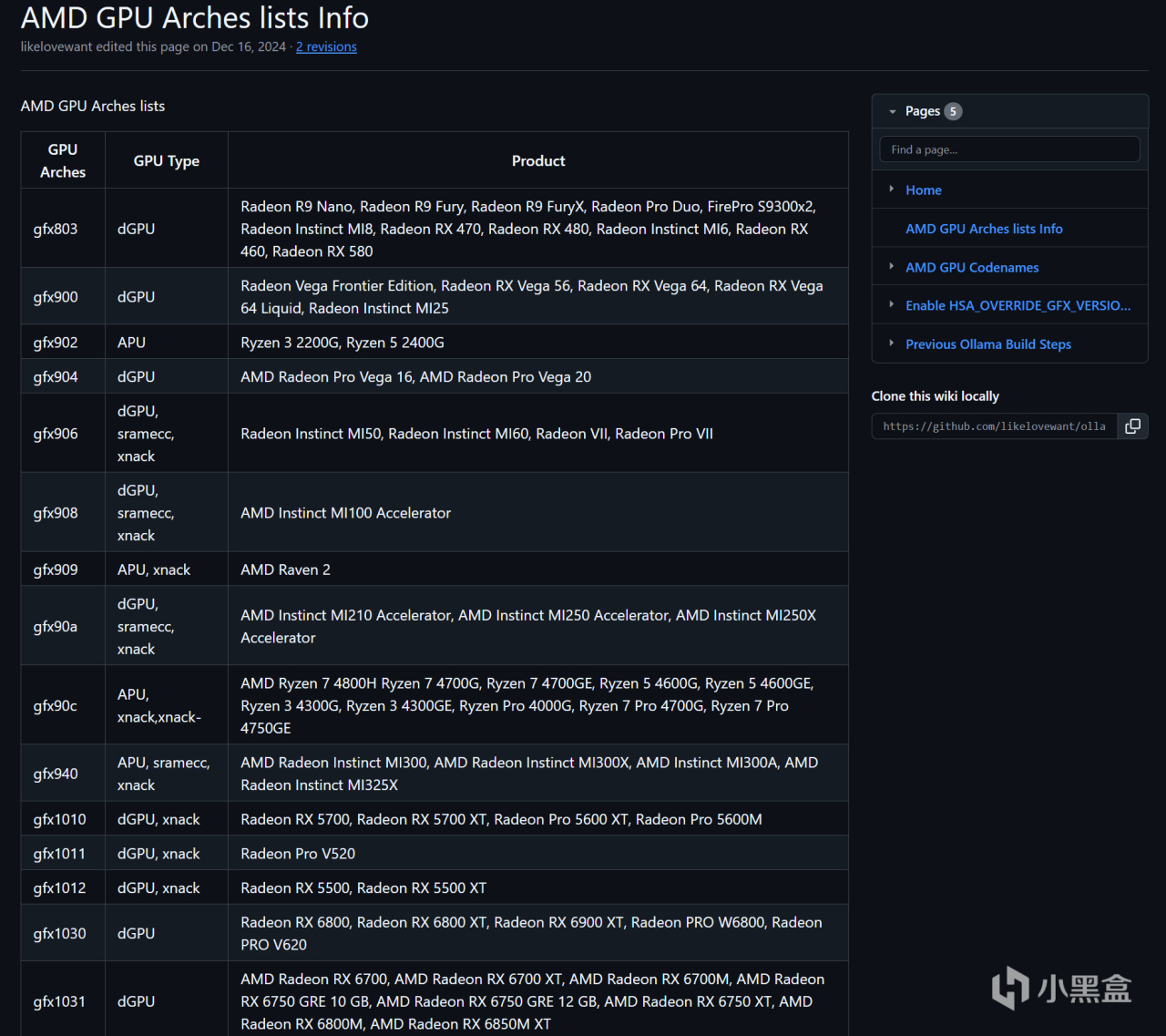1166x1036 pixels.
Task: Click the gfx908 table cell
Action: pos(63,513)
